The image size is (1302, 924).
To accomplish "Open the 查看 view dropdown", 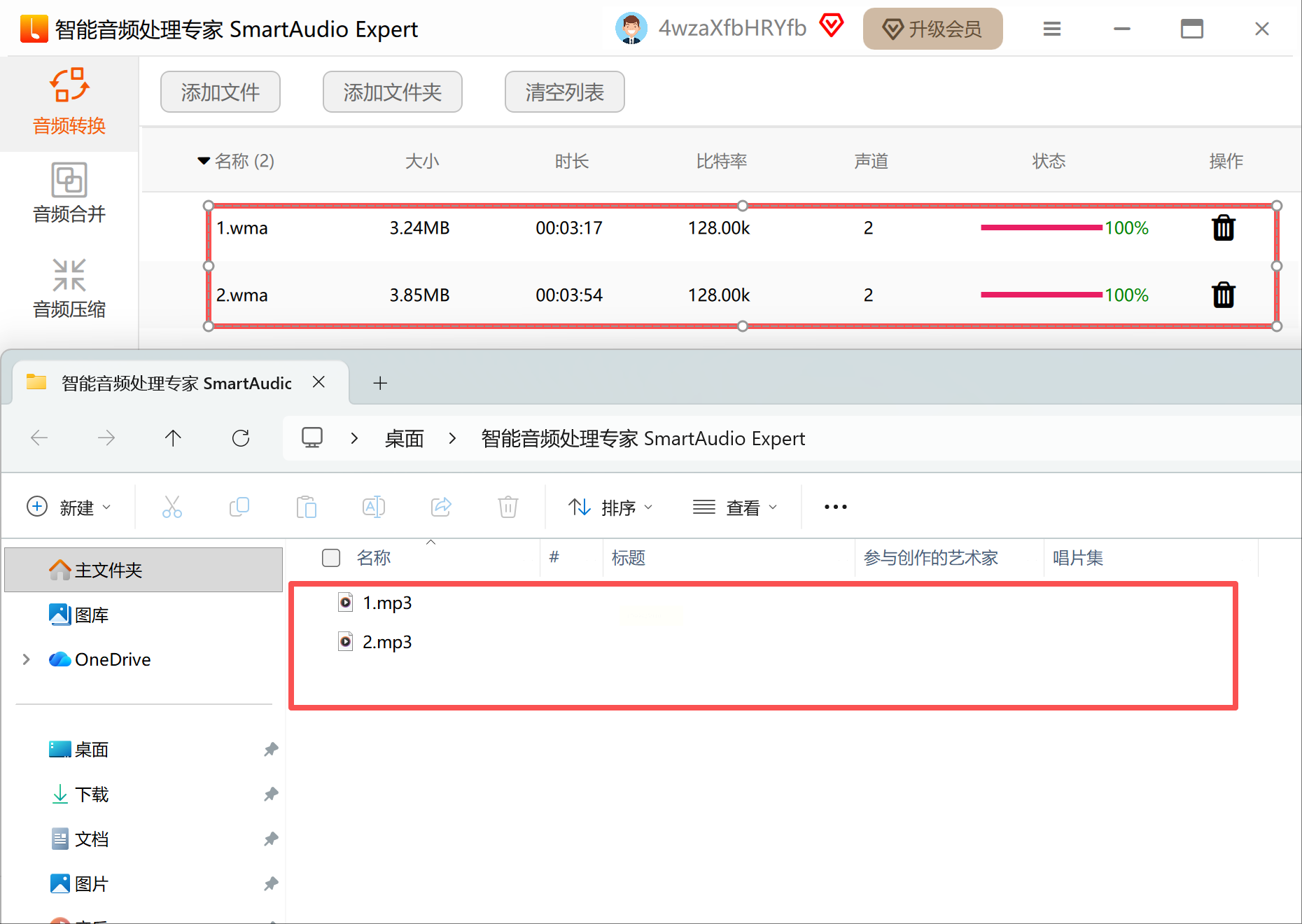I will pos(735,507).
